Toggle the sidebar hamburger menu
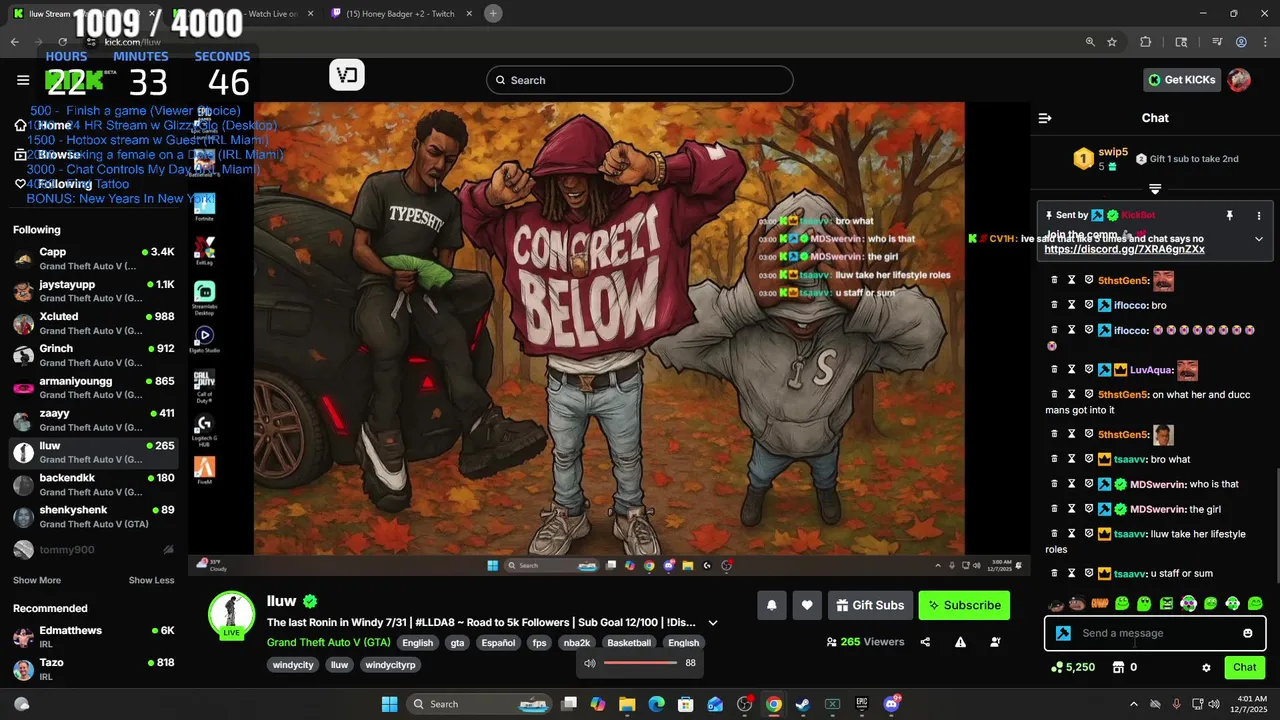 [23, 80]
